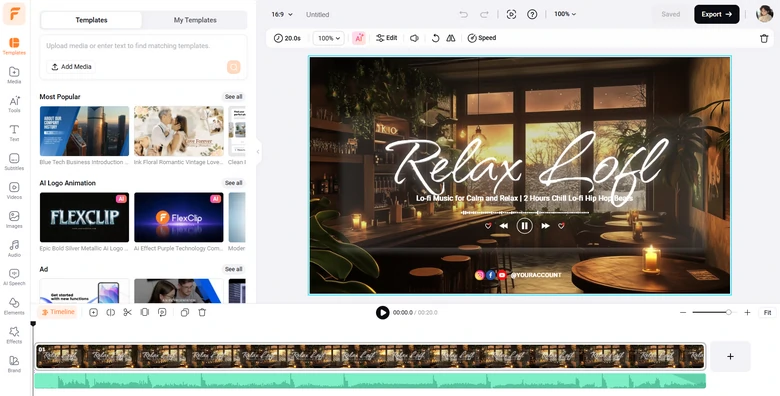Click the FlexClip logo icon
Screen dimensions: 780x396
(13, 13)
